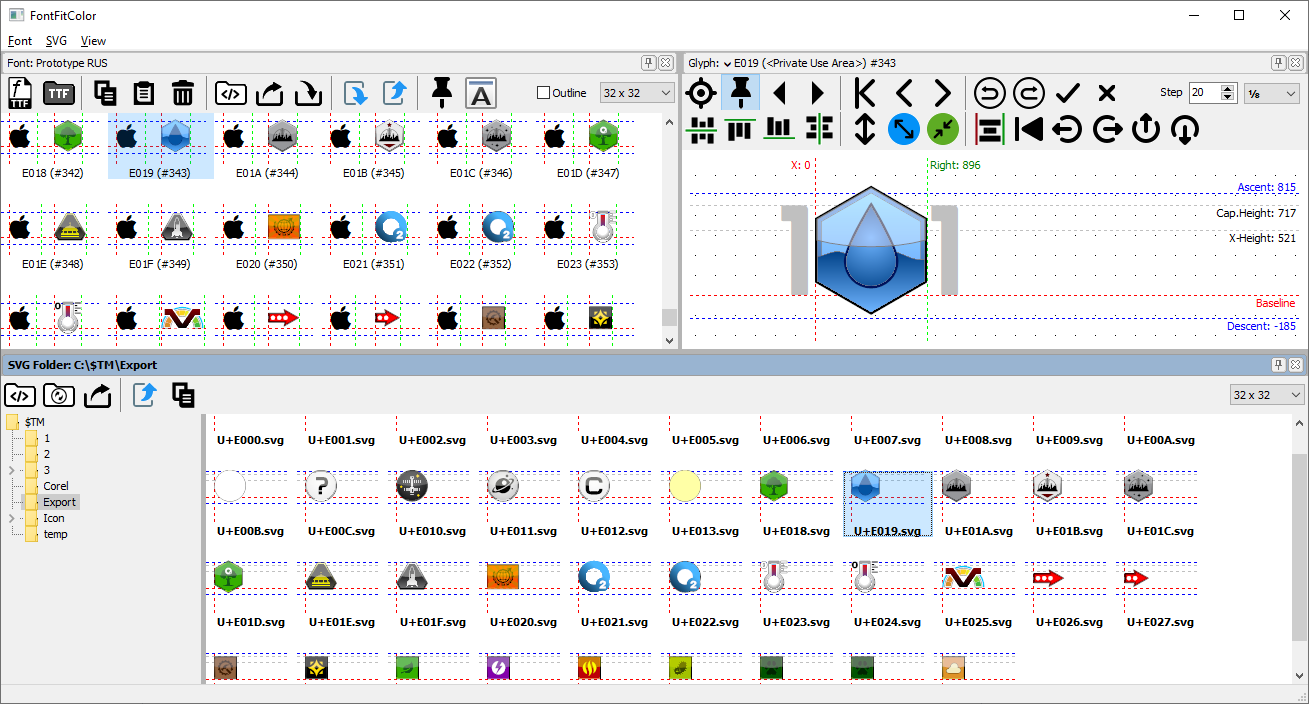The width and height of the screenshot is (1309, 704).
Task: Delete glyph using the trash icon
Action: [183, 93]
